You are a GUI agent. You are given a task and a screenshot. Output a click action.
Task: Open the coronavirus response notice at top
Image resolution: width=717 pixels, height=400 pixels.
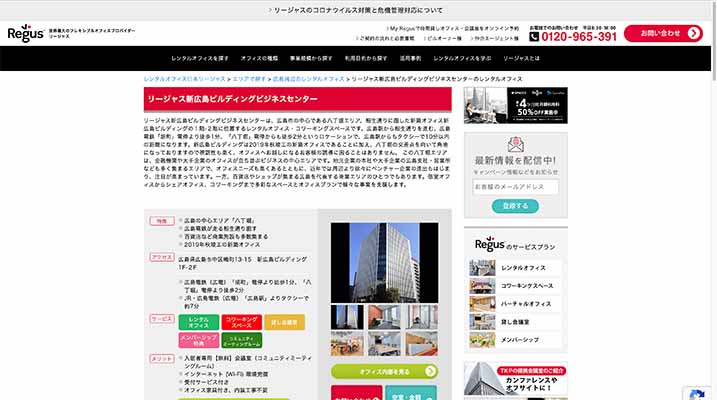pyautogui.click(x=355, y=10)
